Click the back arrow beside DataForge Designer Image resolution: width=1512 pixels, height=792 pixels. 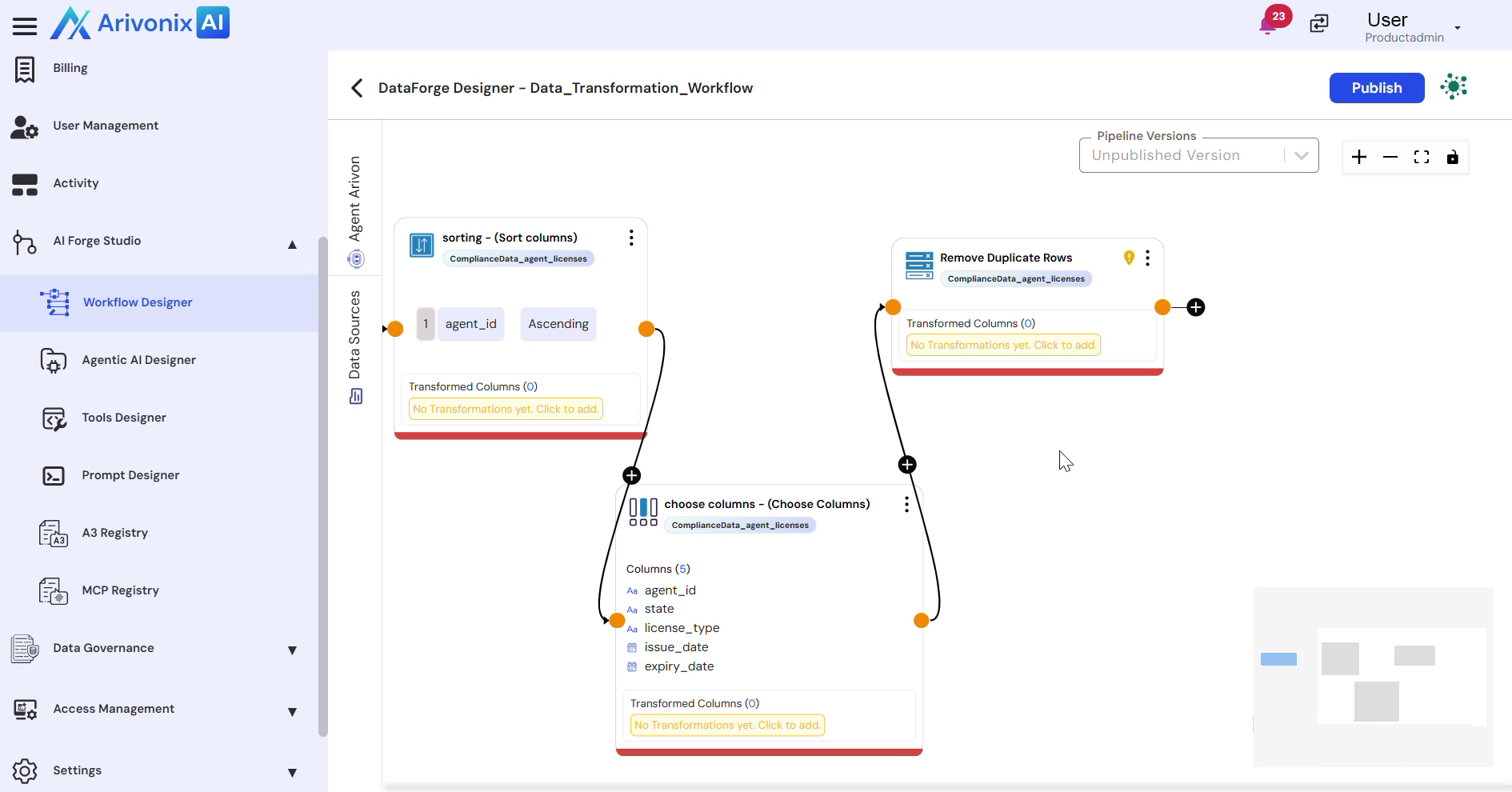point(357,88)
